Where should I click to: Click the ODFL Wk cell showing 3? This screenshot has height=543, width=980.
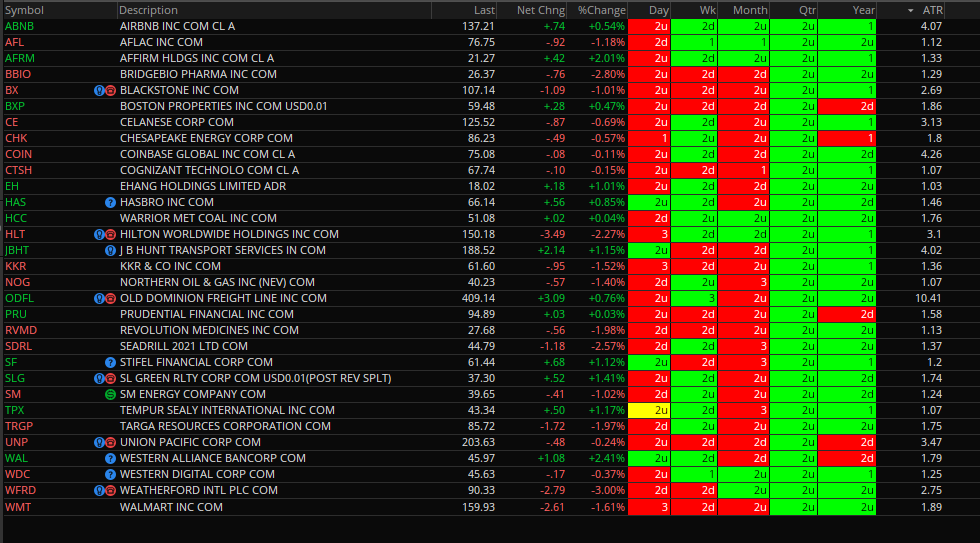[694, 299]
